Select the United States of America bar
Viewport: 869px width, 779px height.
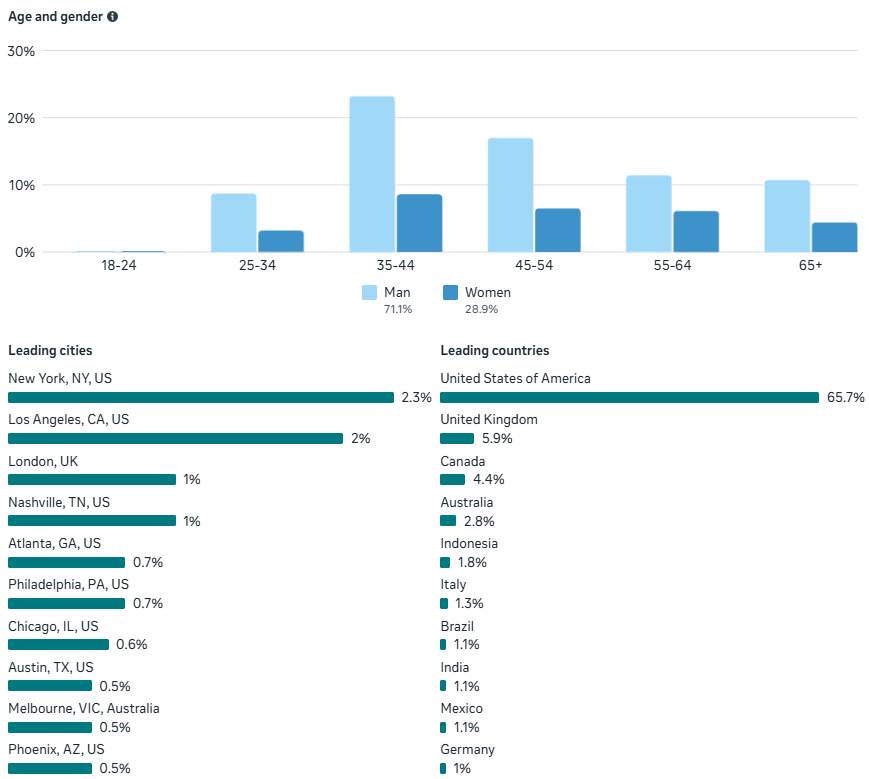(x=629, y=397)
